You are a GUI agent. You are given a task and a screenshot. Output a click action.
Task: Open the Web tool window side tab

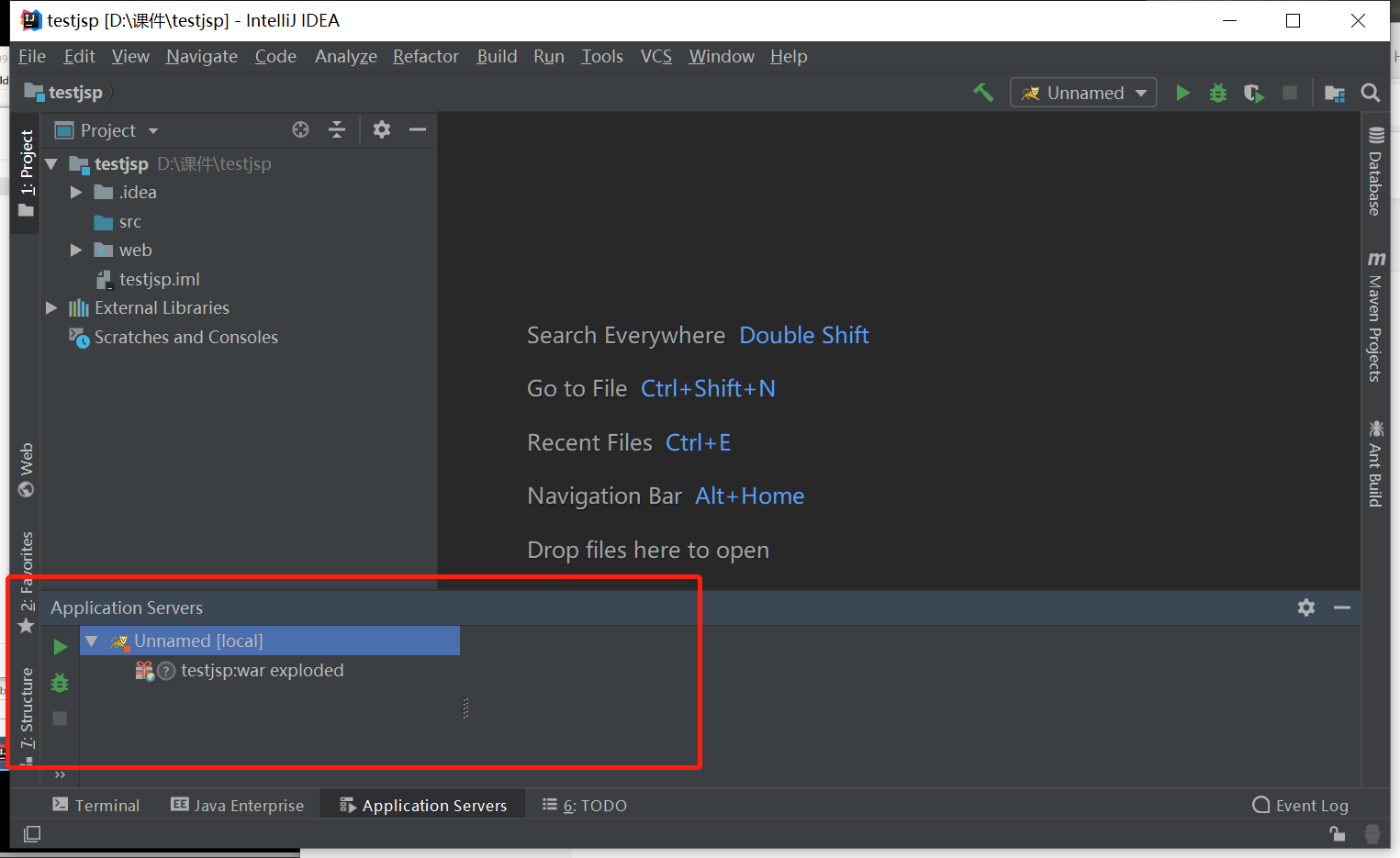pos(26,470)
